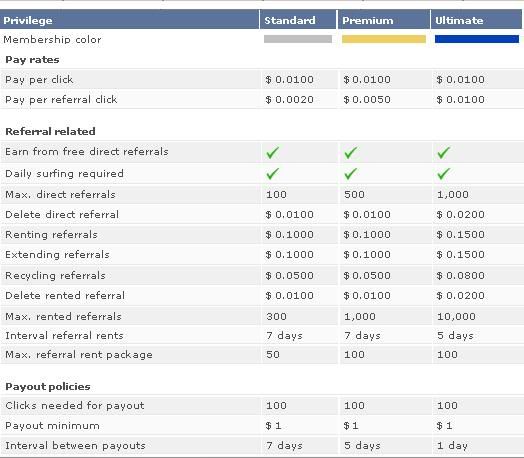Click the Standard checkmark for daily surfing required
Viewport: 524px width, 458px height.
pyautogui.click(x=272, y=174)
